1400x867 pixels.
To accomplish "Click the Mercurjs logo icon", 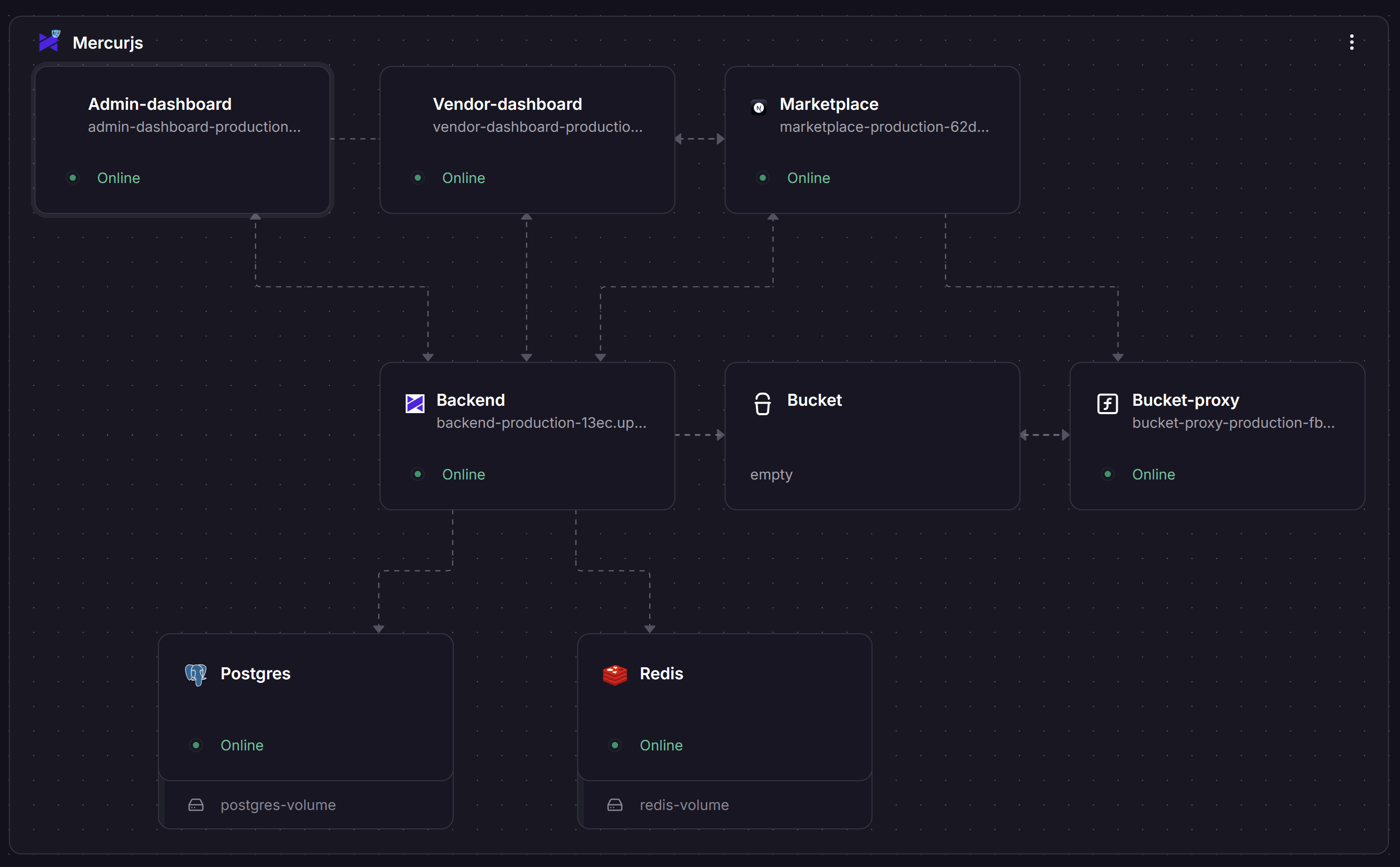I will 49,41.
